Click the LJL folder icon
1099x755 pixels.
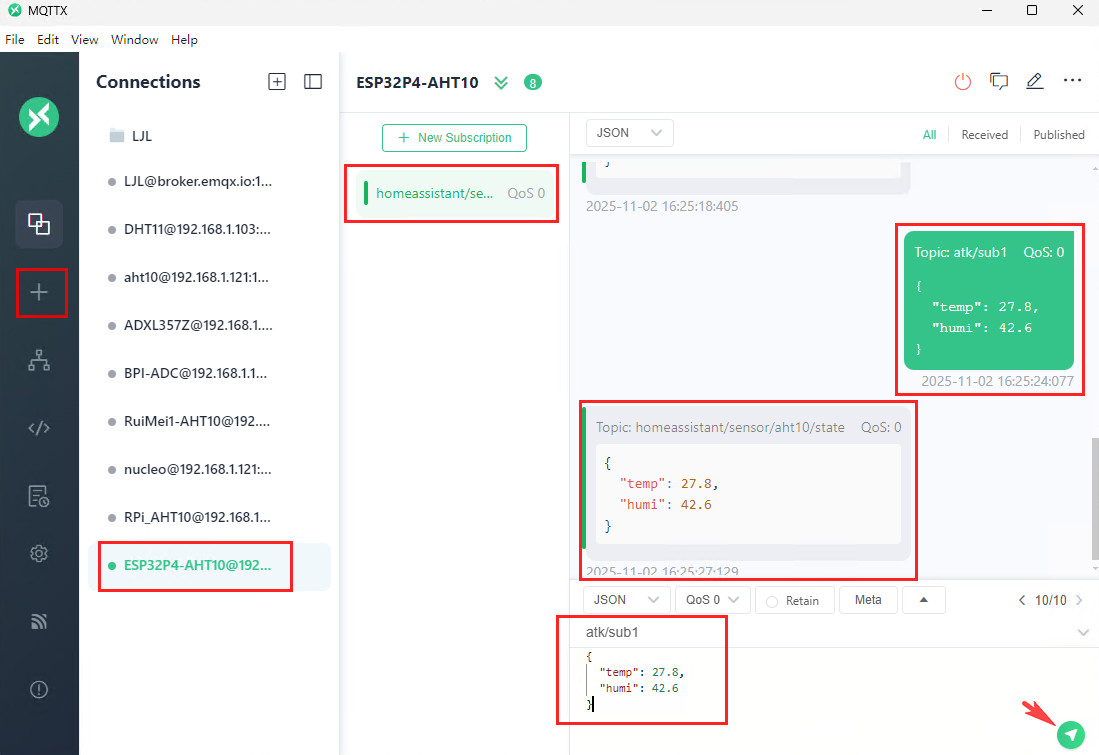117,135
